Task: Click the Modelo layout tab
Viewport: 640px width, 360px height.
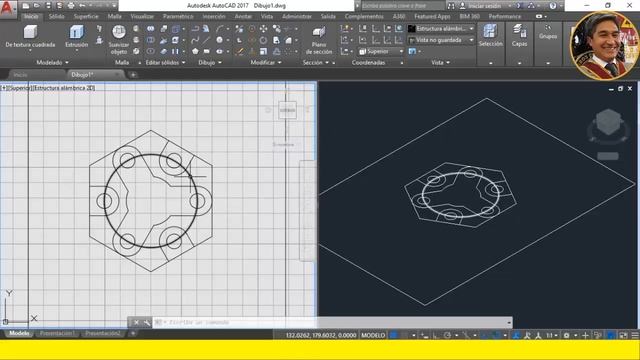Action: [x=19, y=333]
